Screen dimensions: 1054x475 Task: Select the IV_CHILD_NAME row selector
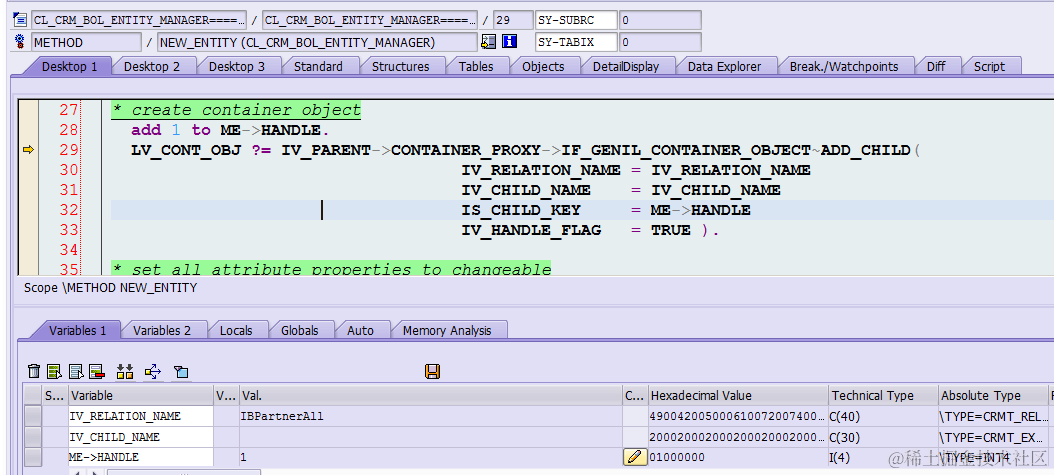[32, 437]
